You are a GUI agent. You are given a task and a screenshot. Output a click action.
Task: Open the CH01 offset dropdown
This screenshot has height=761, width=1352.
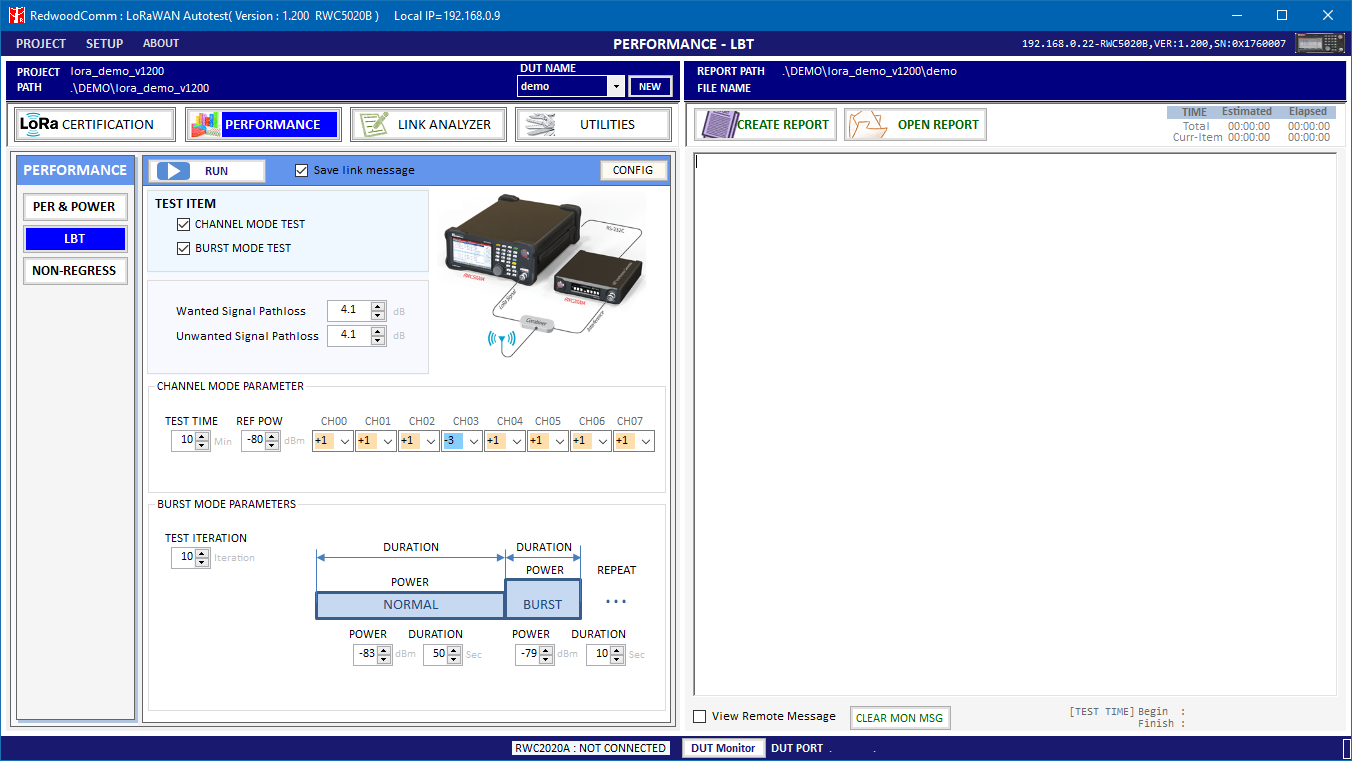(388, 441)
